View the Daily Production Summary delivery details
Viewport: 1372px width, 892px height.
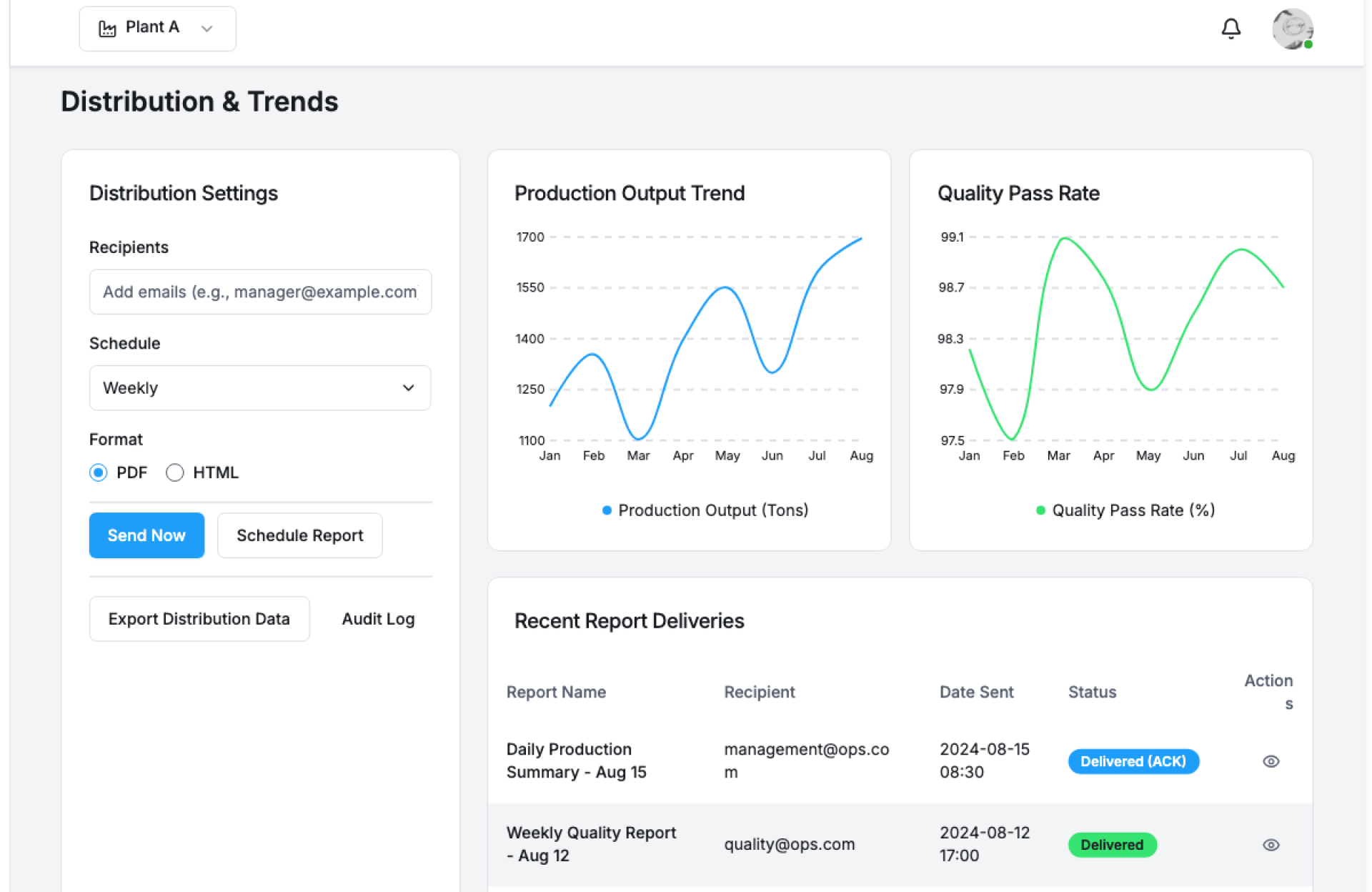coord(1271,761)
